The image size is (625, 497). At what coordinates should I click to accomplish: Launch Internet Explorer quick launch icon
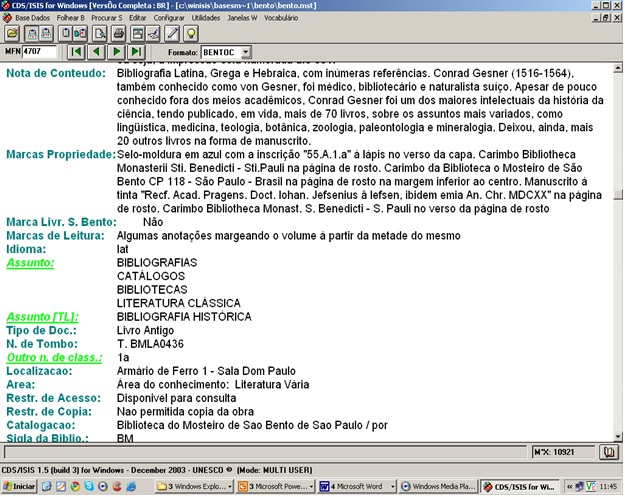pos(131,487)
